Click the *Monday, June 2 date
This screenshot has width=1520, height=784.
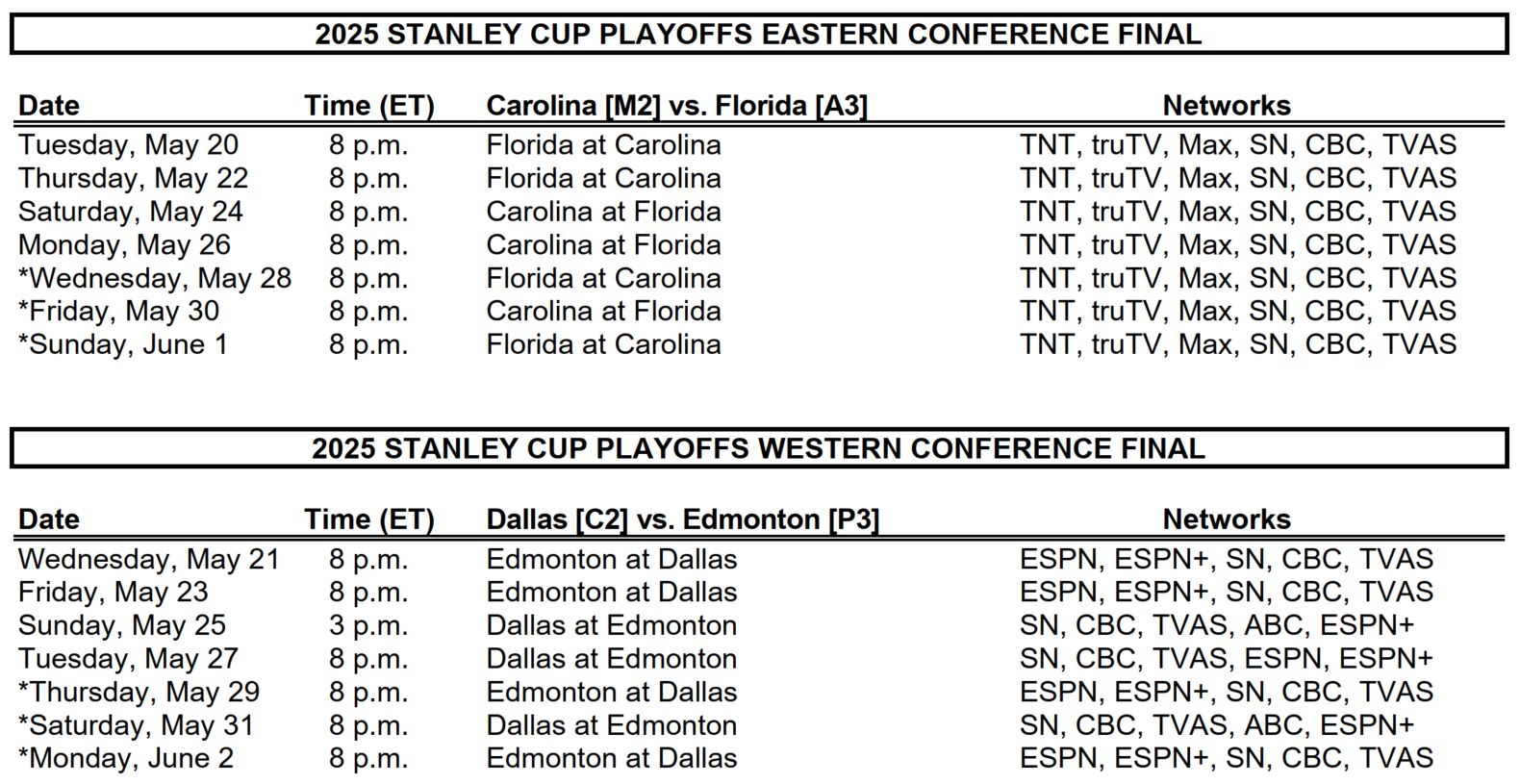(x=126, y=758)
